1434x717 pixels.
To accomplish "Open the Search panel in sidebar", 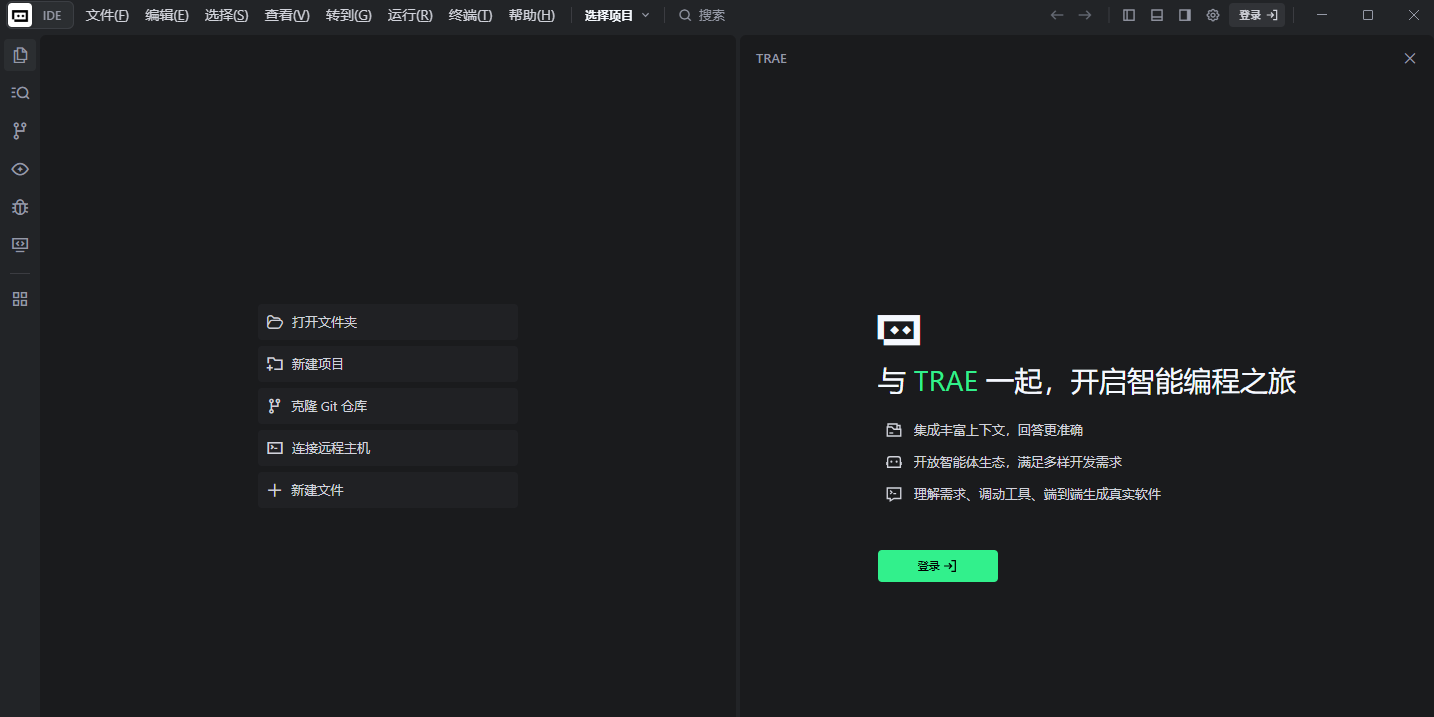I will (x=20, y=93).
